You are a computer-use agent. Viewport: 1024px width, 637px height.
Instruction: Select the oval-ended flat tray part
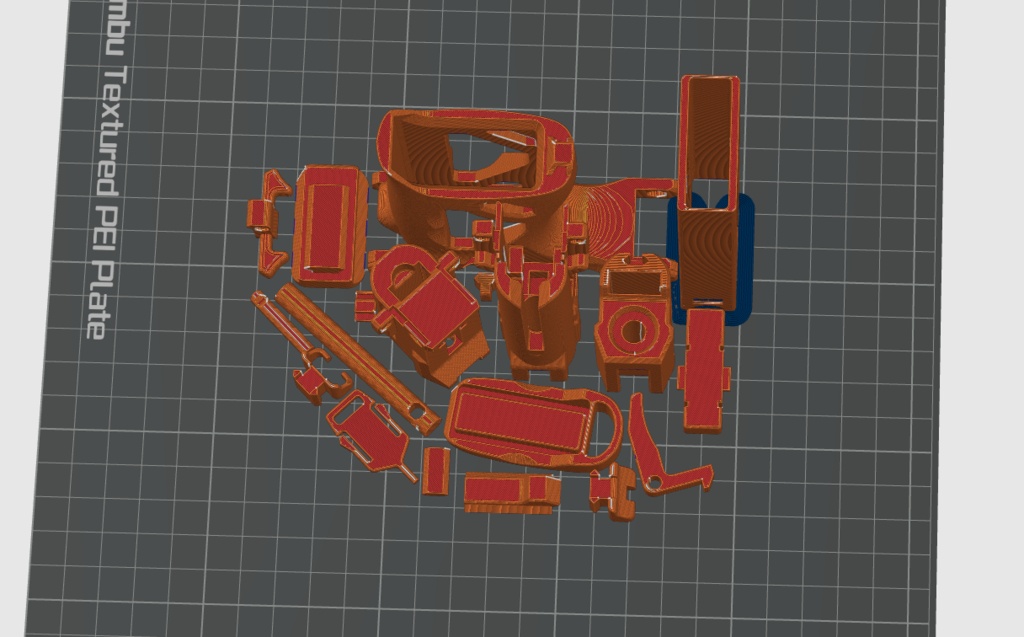coord(534,423)
